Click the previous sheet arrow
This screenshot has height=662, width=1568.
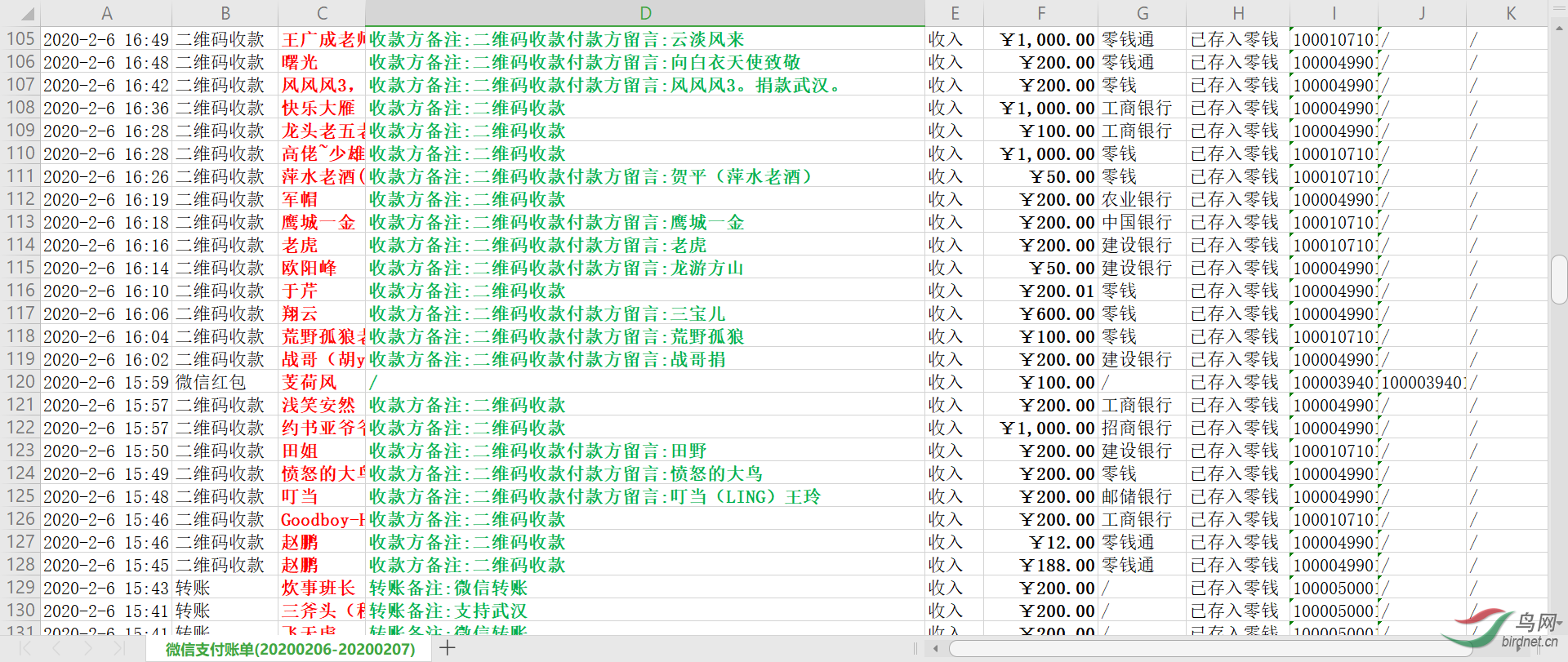pos(56,648)
